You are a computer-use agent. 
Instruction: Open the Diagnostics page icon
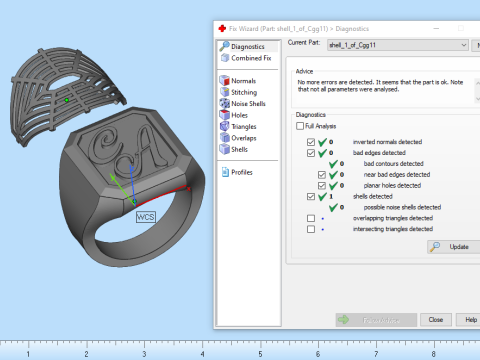coord(224,46)
